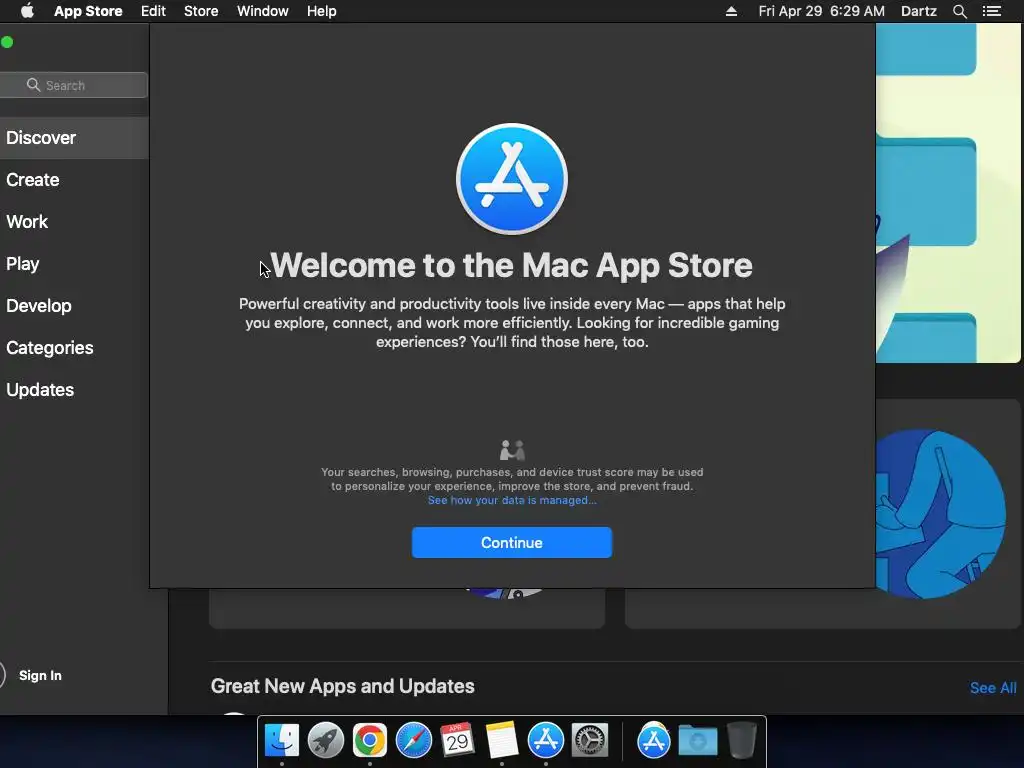Screen dimensions: 1024x768
Task: Open the Apple menu
Action: point(27,11)
